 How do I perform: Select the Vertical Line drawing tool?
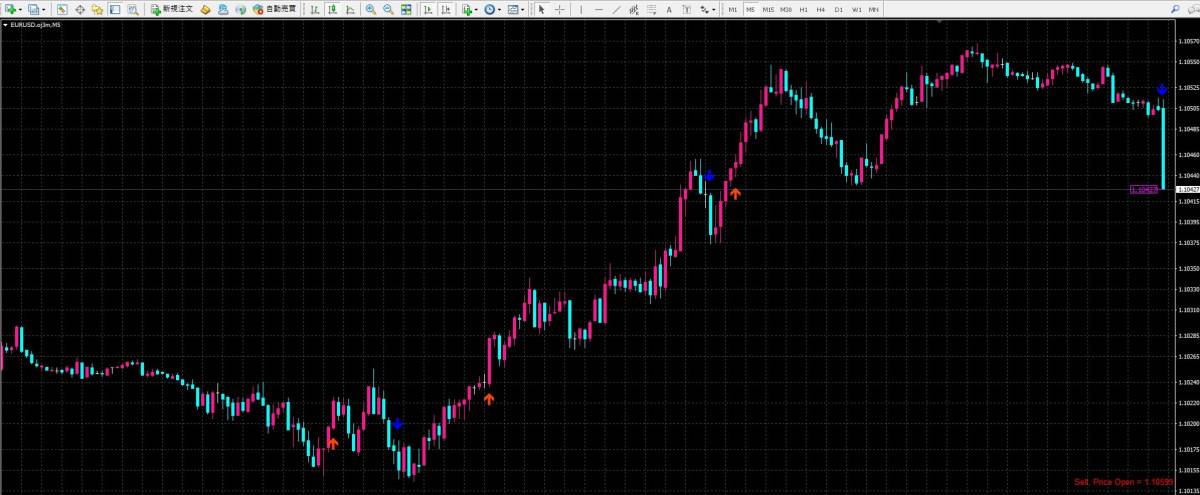[x=581, y=9]
